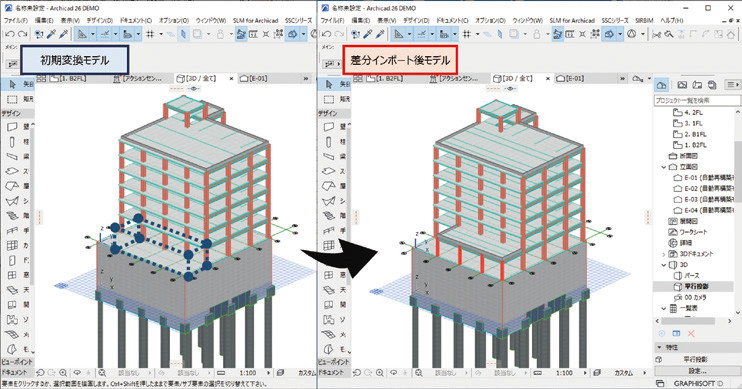Click the red delete X below navigator tree

691,334
